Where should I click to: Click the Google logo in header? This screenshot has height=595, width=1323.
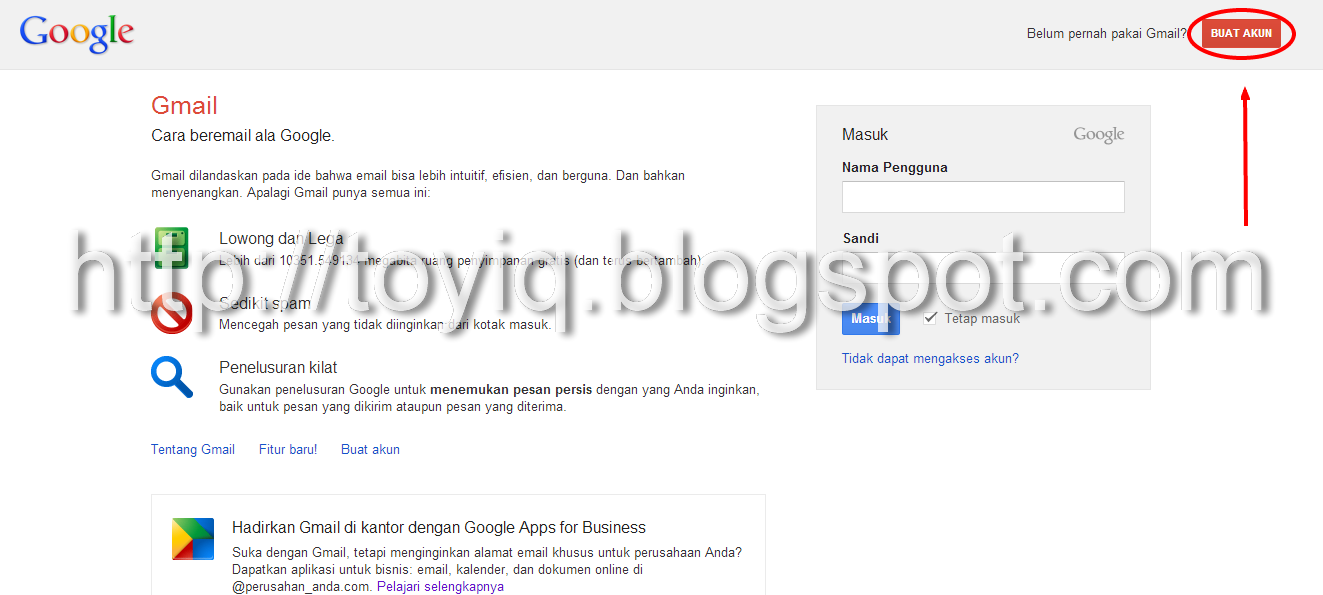(77, 34)
